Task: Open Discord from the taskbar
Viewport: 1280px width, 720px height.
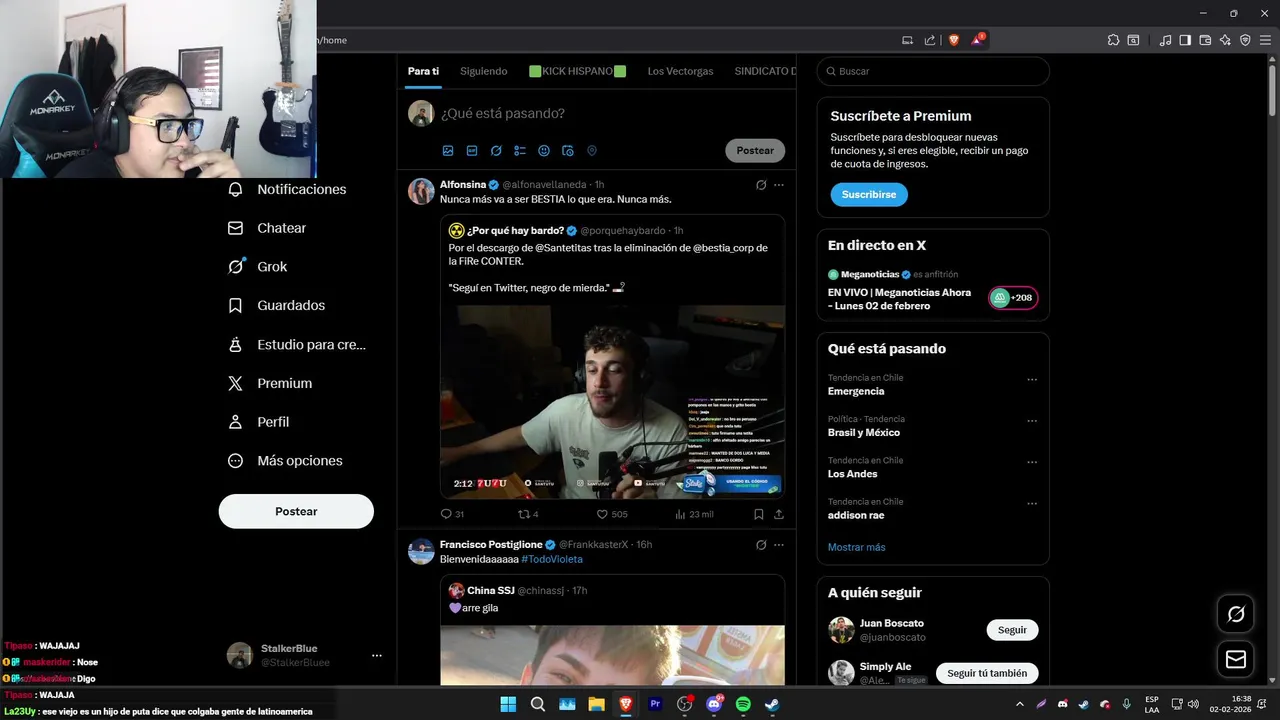Action: click(714, 704)
